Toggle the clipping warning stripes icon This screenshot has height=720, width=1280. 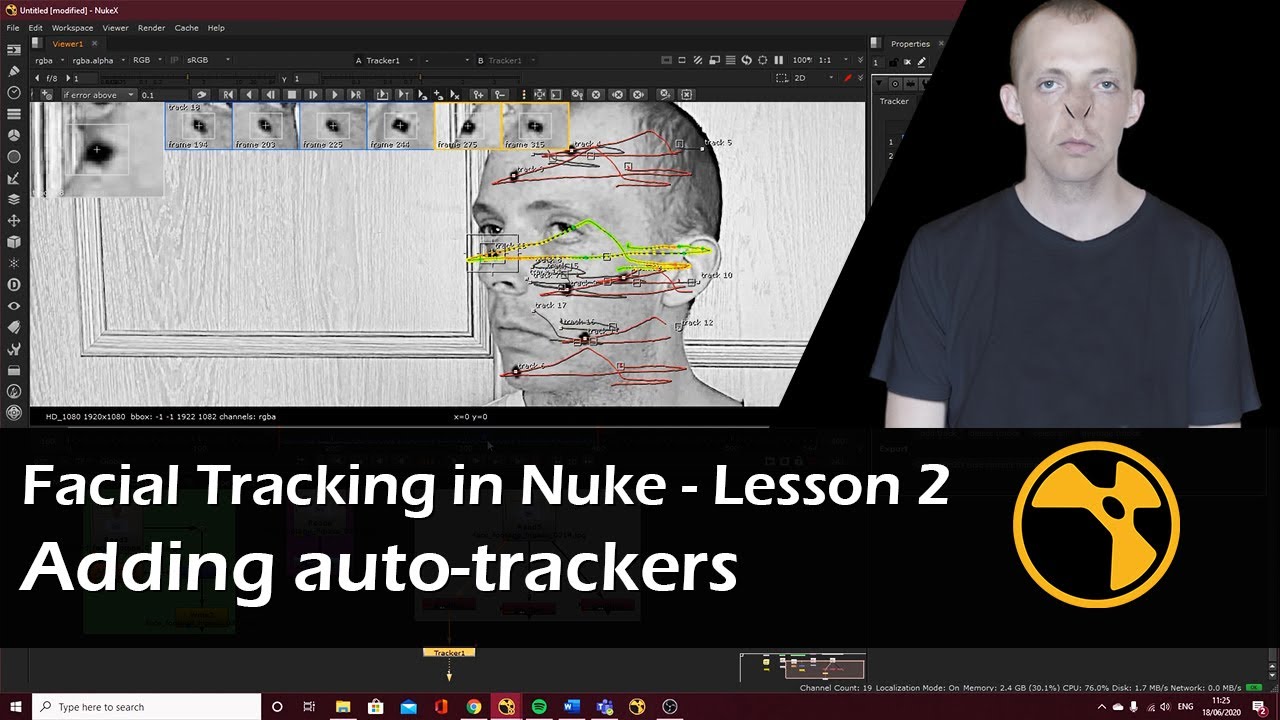click(x=698, y=60)
